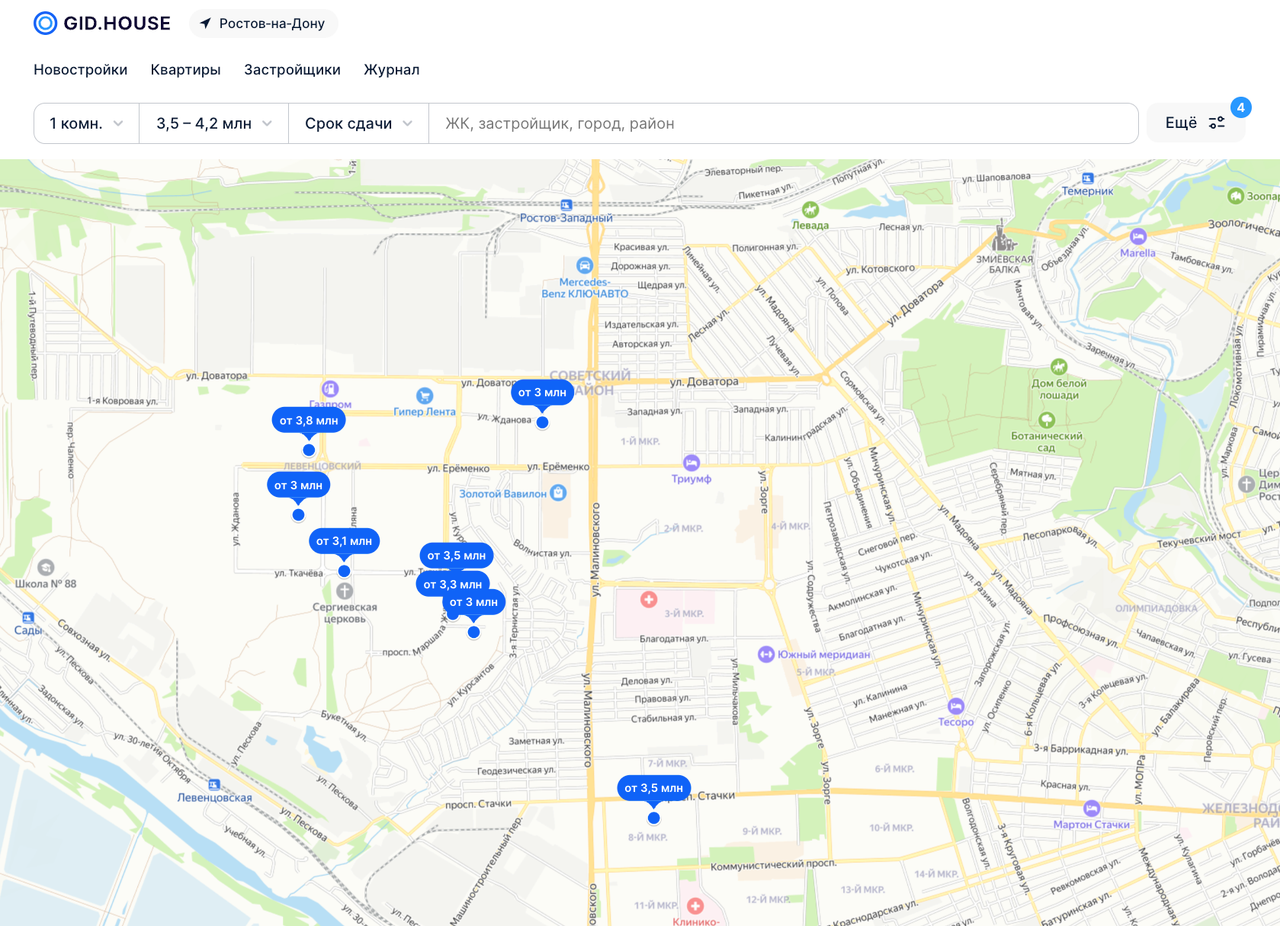Click the filter sliders icon in Ещё
Viewport: 1280px width, 926px height.
tap(1216, 123)
